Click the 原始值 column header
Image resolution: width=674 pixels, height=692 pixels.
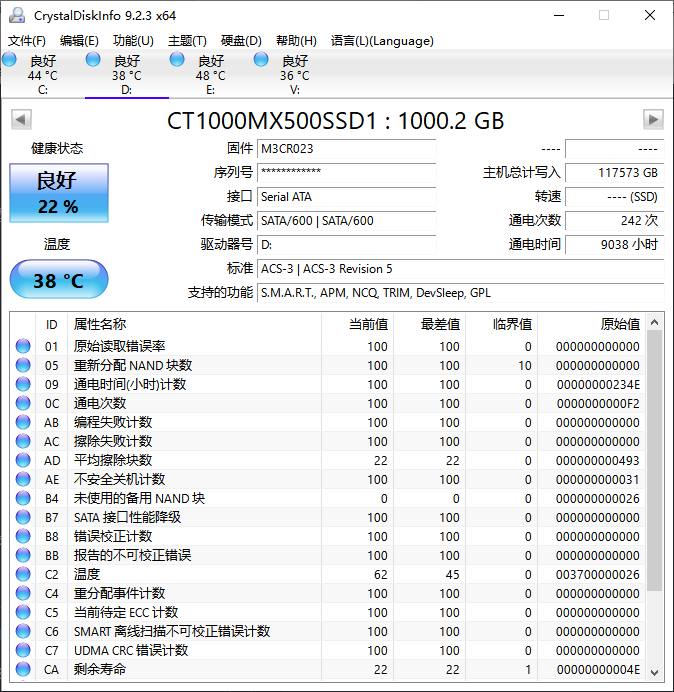(x=591, y=324)
